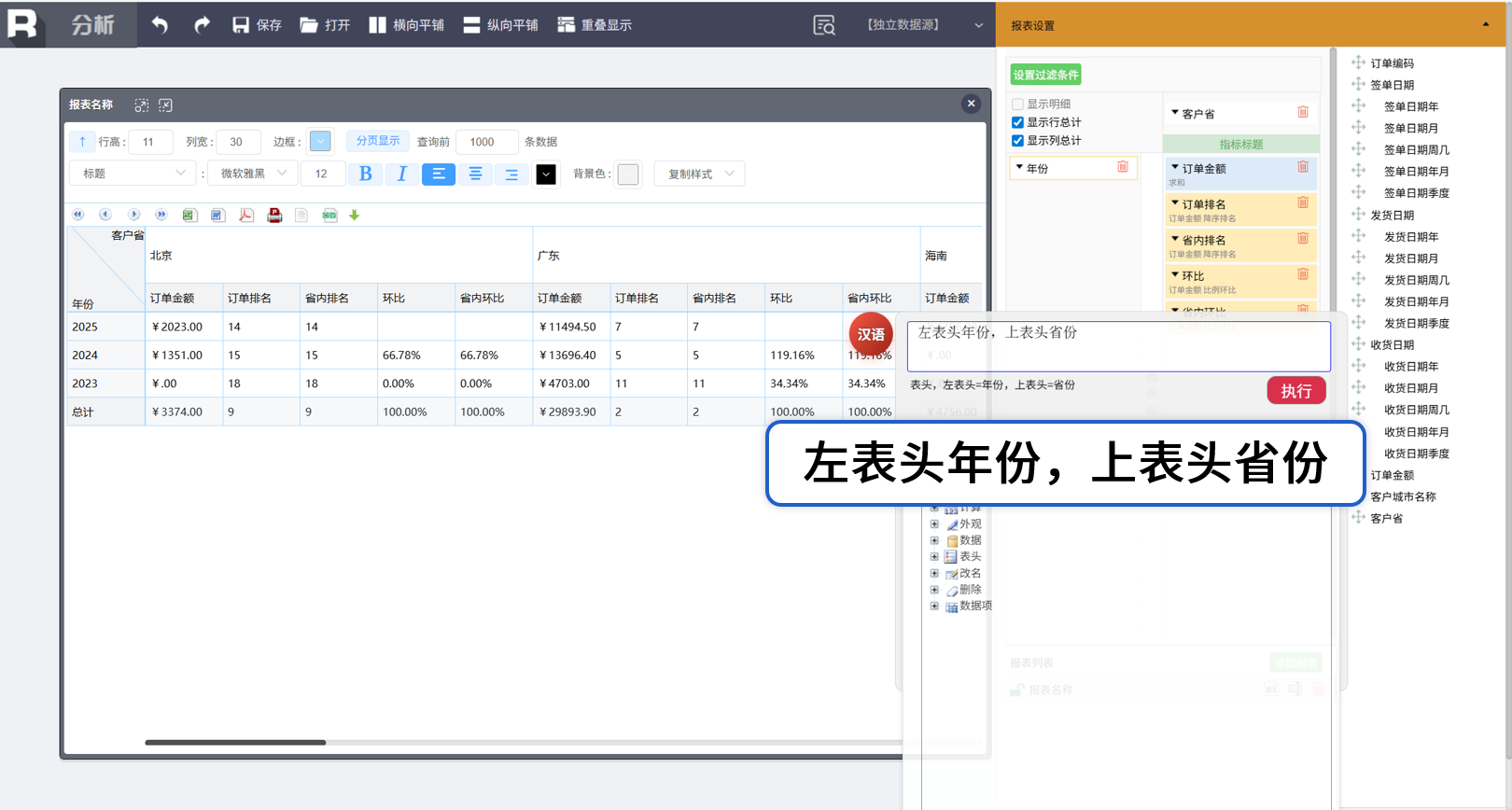Click 横向平铺 in the top menu
Viewport: 1512px width, 810px height.
(407, 25)
